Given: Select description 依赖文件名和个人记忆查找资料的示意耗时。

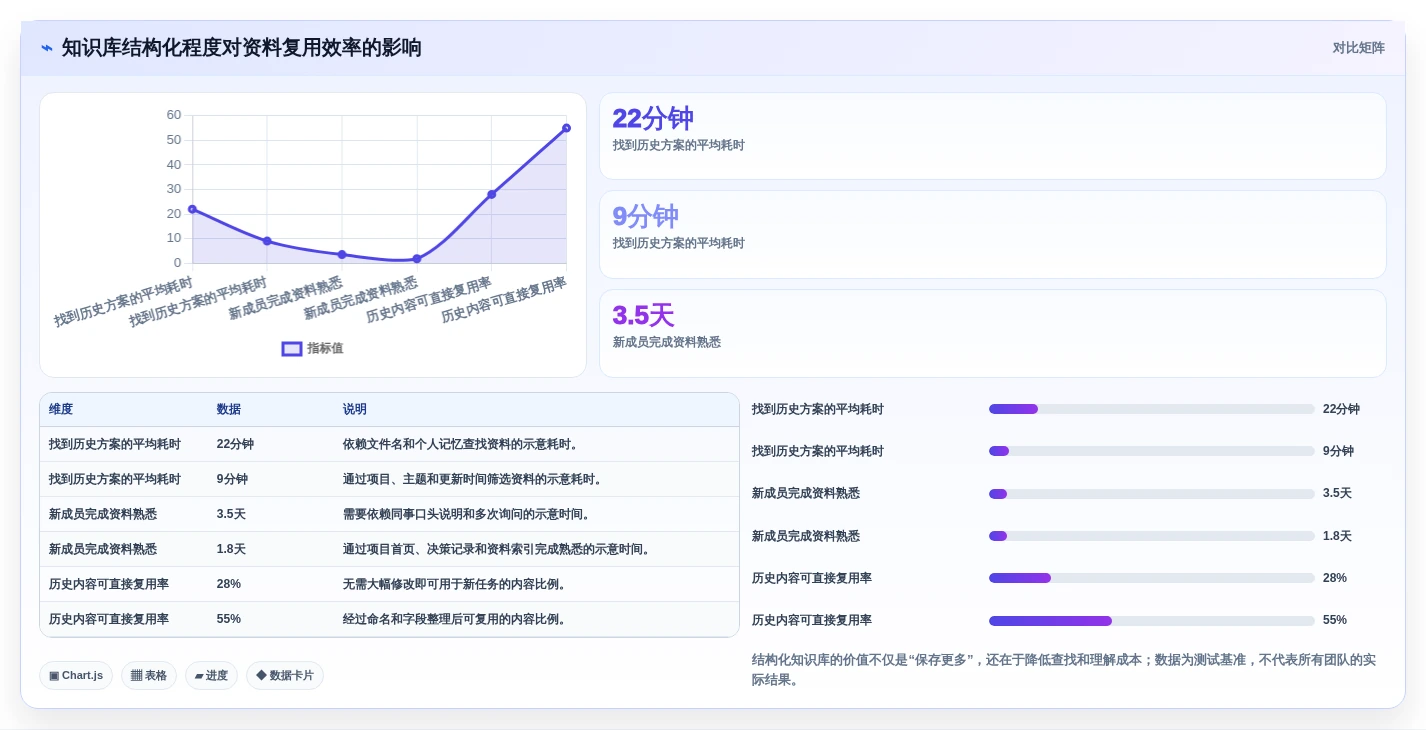Looking at the screenshot, I should 463,444.
